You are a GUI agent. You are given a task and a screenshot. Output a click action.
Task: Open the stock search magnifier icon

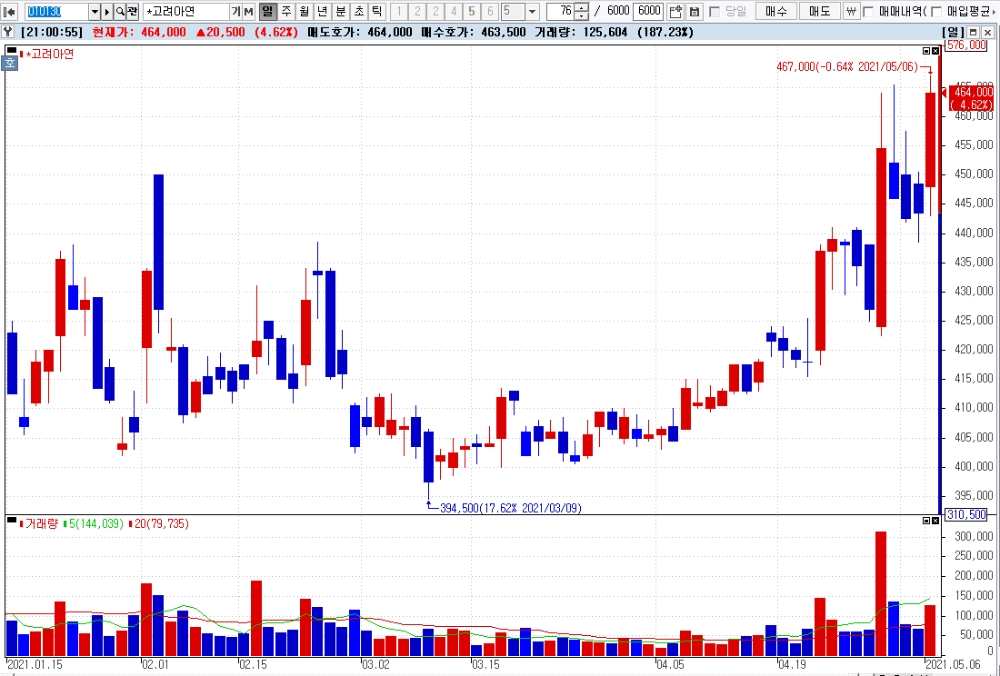[x=120, y=11]
